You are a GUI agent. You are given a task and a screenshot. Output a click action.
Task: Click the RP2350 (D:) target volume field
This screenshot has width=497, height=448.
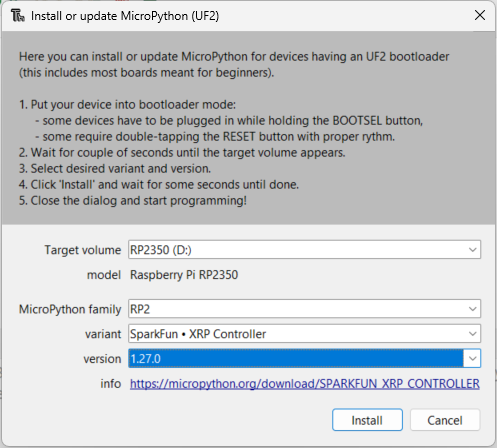304,250
